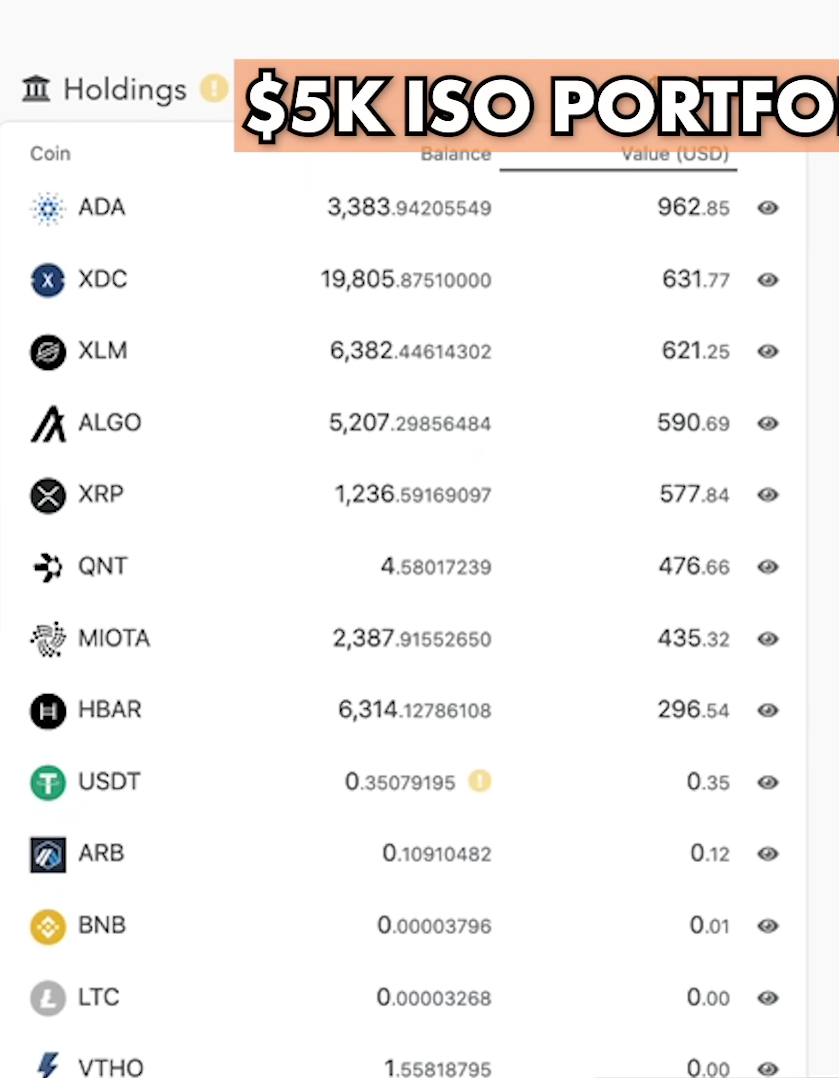Click the ADA Cardano coin icon
Image resolution: width=839 pixels, height=1078 pixels.
point(47,208)
